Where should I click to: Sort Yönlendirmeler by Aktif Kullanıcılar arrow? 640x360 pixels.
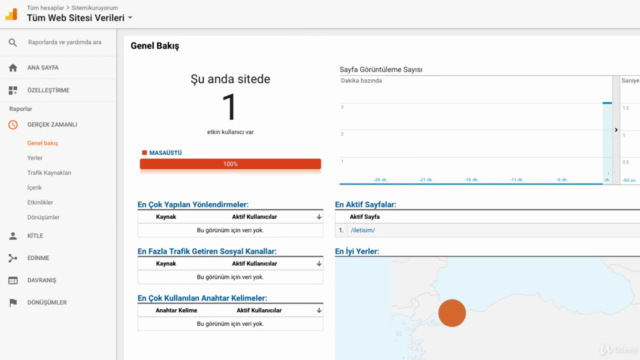(x=319, y=217)
